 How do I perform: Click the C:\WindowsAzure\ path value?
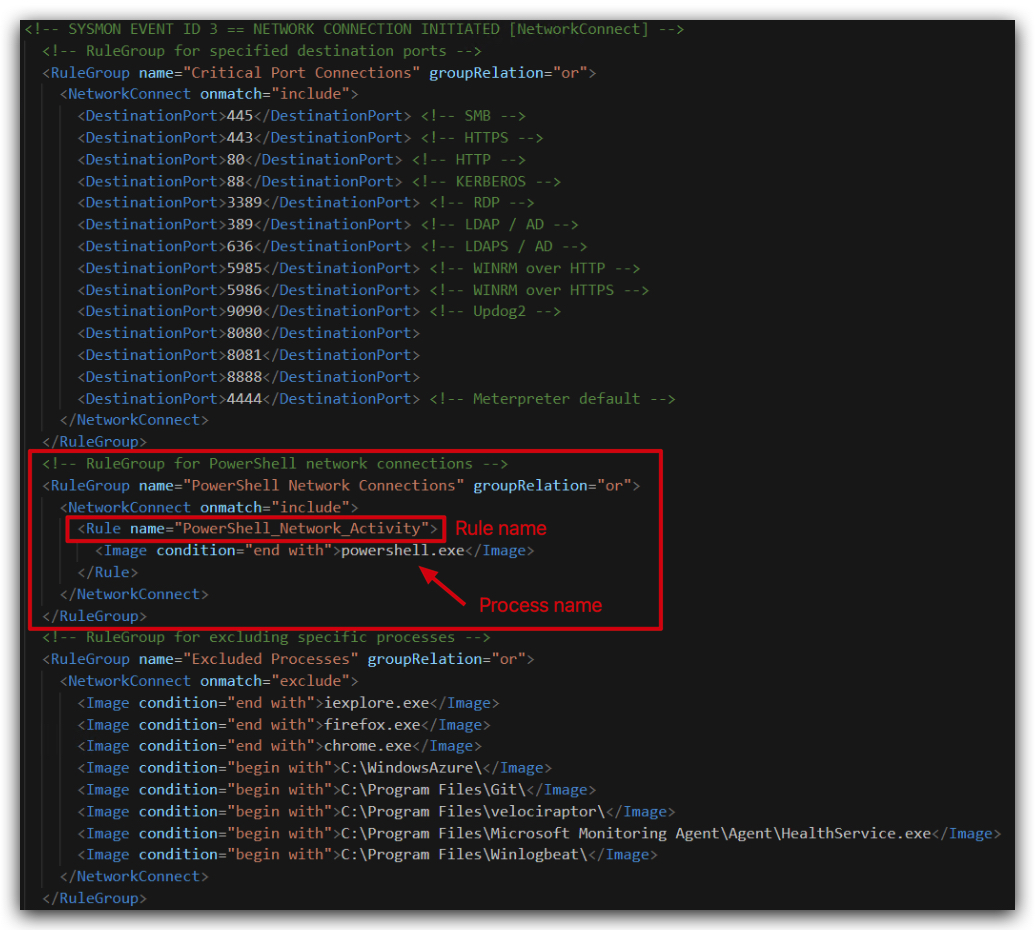point(411,768)
